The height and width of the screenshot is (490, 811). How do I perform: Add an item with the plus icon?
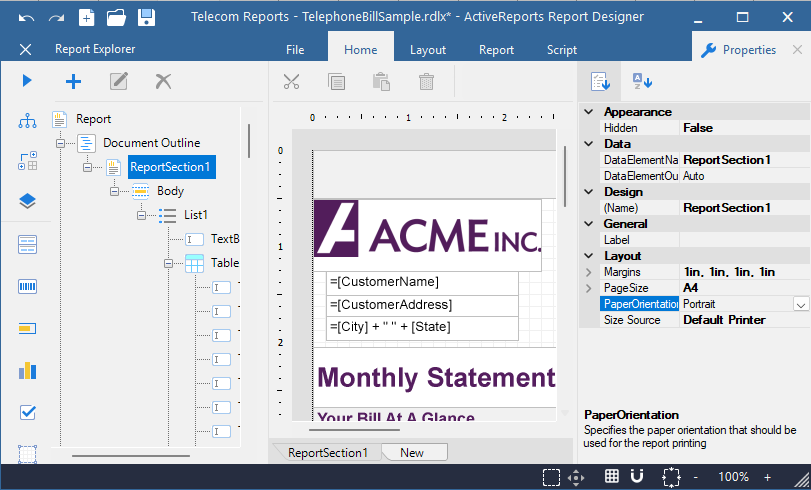(x=73, y=81)
